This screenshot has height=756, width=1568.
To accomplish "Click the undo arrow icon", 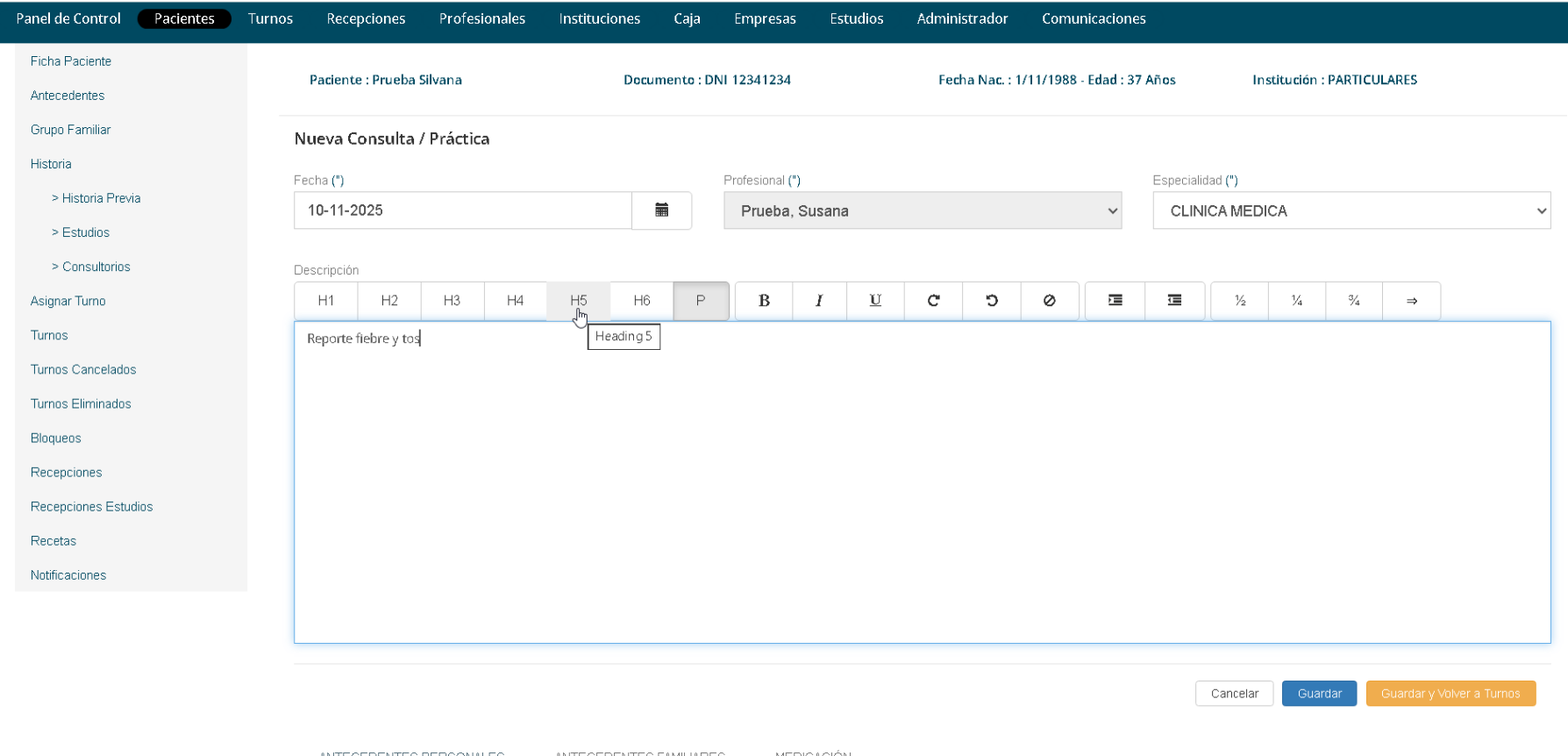I will 992,301.
